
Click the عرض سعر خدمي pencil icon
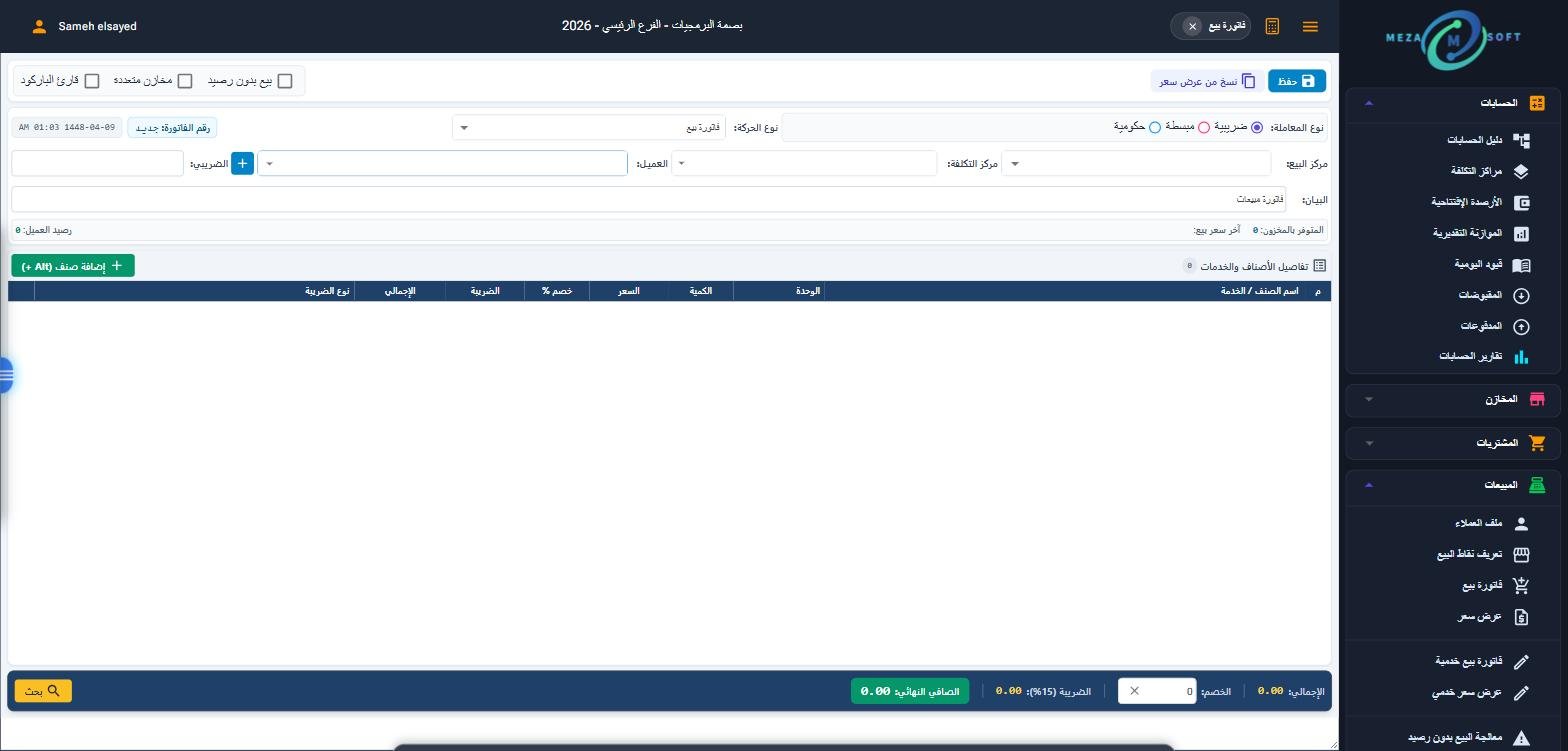[1521, 693]
